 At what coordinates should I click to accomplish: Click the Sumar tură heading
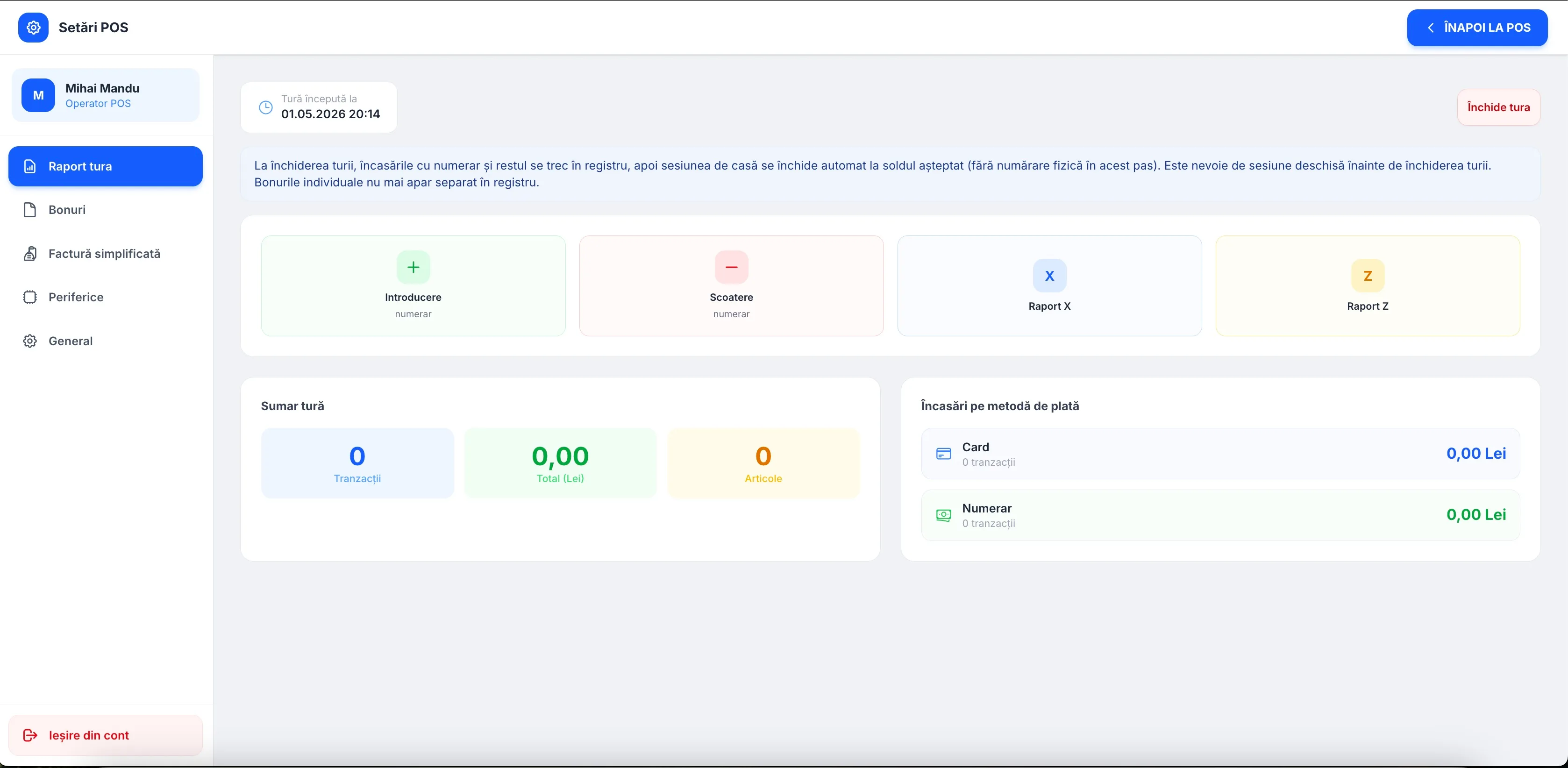pos(292,406)
